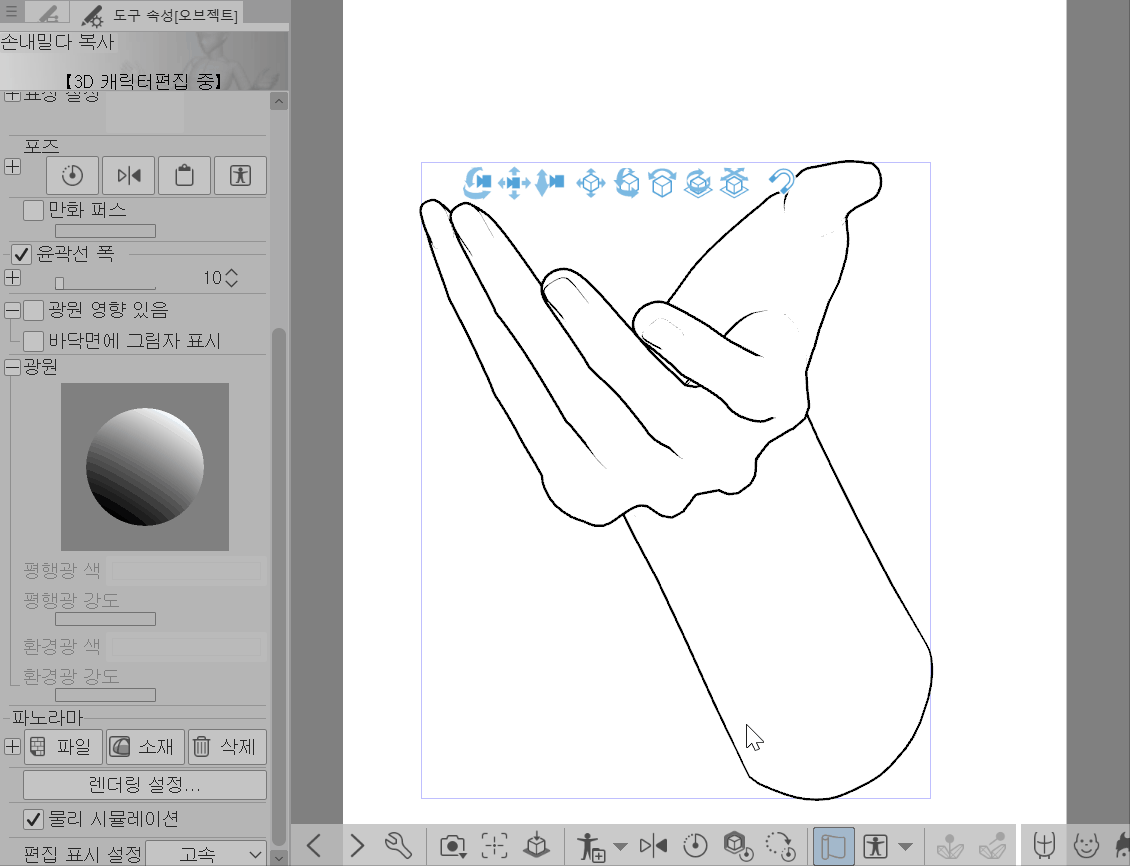Toggle the highlighted blue launcher icon
Viewport: 1130px width, 866px height.
tap(833, 845)
